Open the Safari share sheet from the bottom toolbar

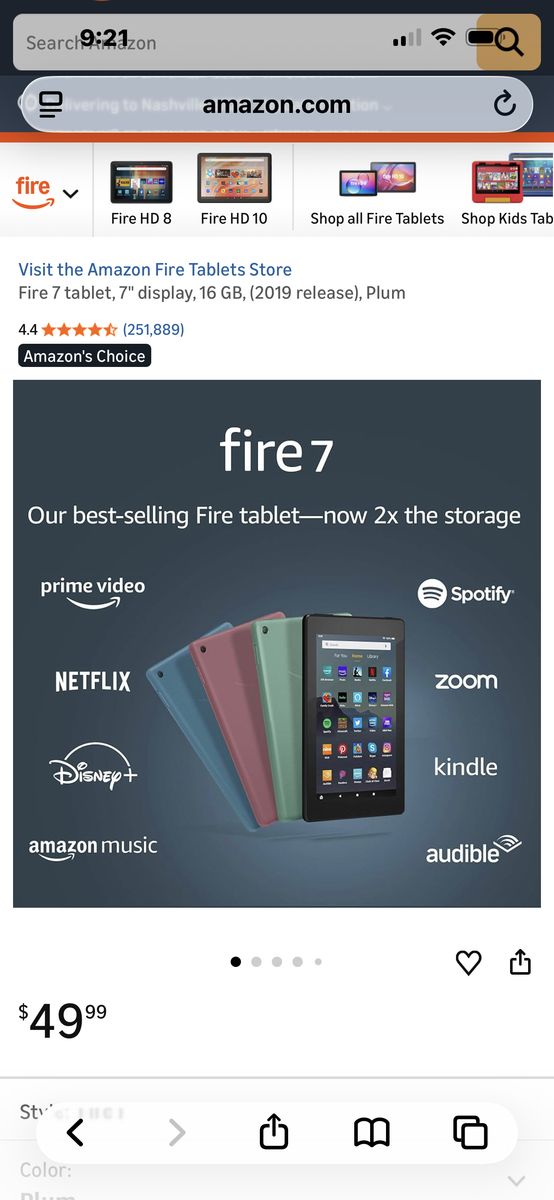pos(273,1131)
